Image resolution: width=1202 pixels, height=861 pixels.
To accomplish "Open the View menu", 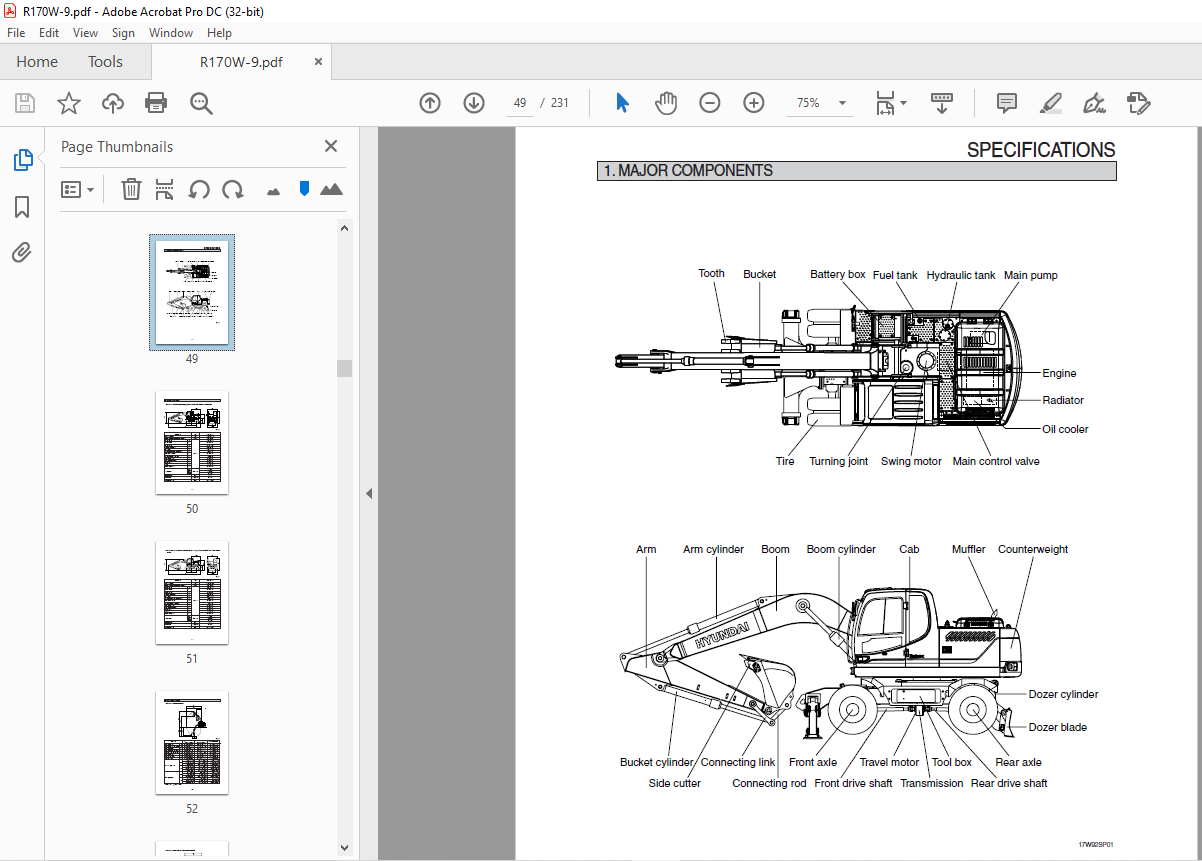I will coord(85,33).
